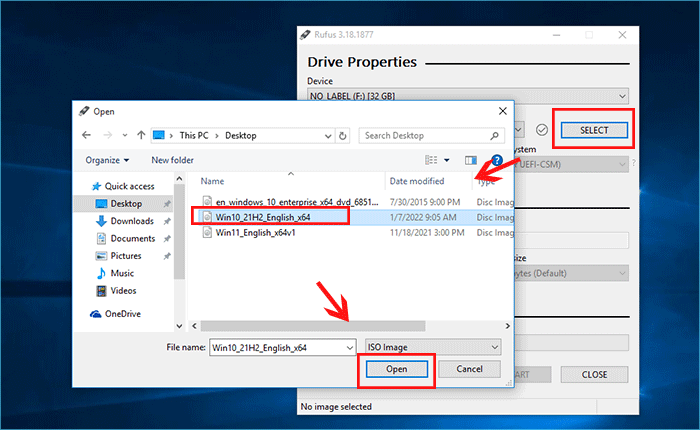Expand the File name dropdown arrow
The image size is (700, 430).
click(x=350, y=347)
